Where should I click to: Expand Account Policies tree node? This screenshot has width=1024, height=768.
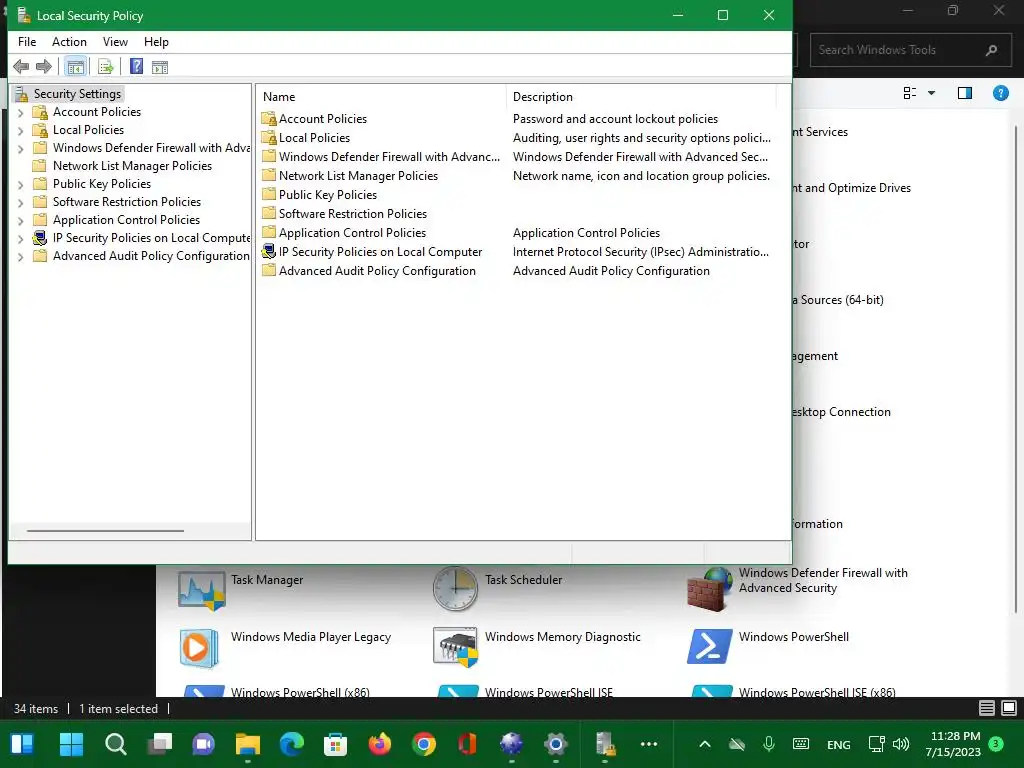[x=20, y=112]
